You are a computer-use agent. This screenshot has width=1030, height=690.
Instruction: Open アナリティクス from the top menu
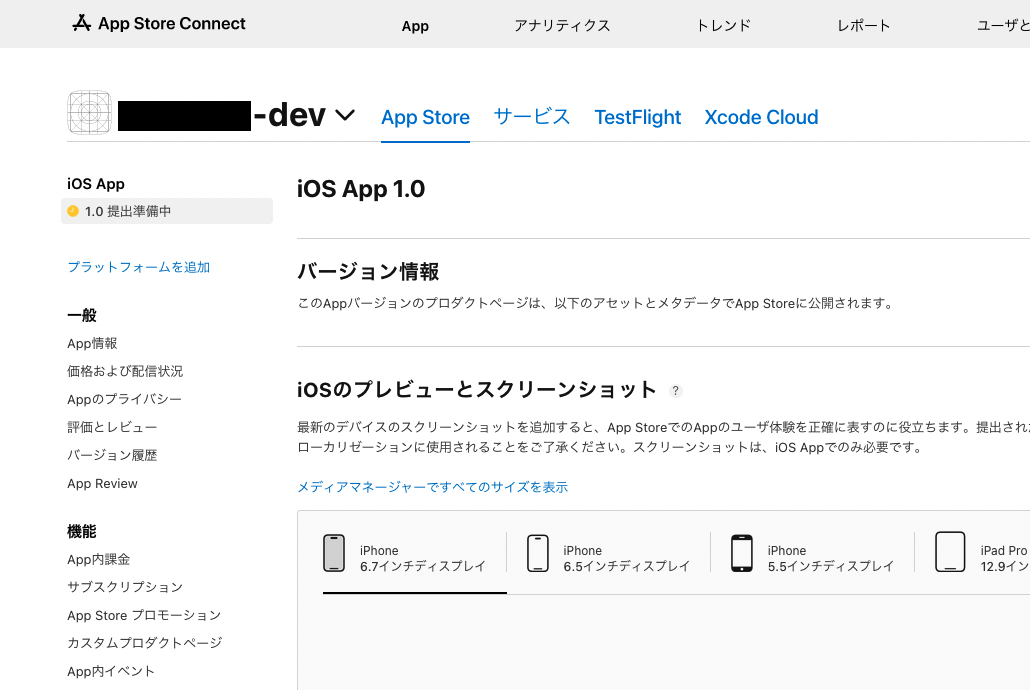[562, 26]
